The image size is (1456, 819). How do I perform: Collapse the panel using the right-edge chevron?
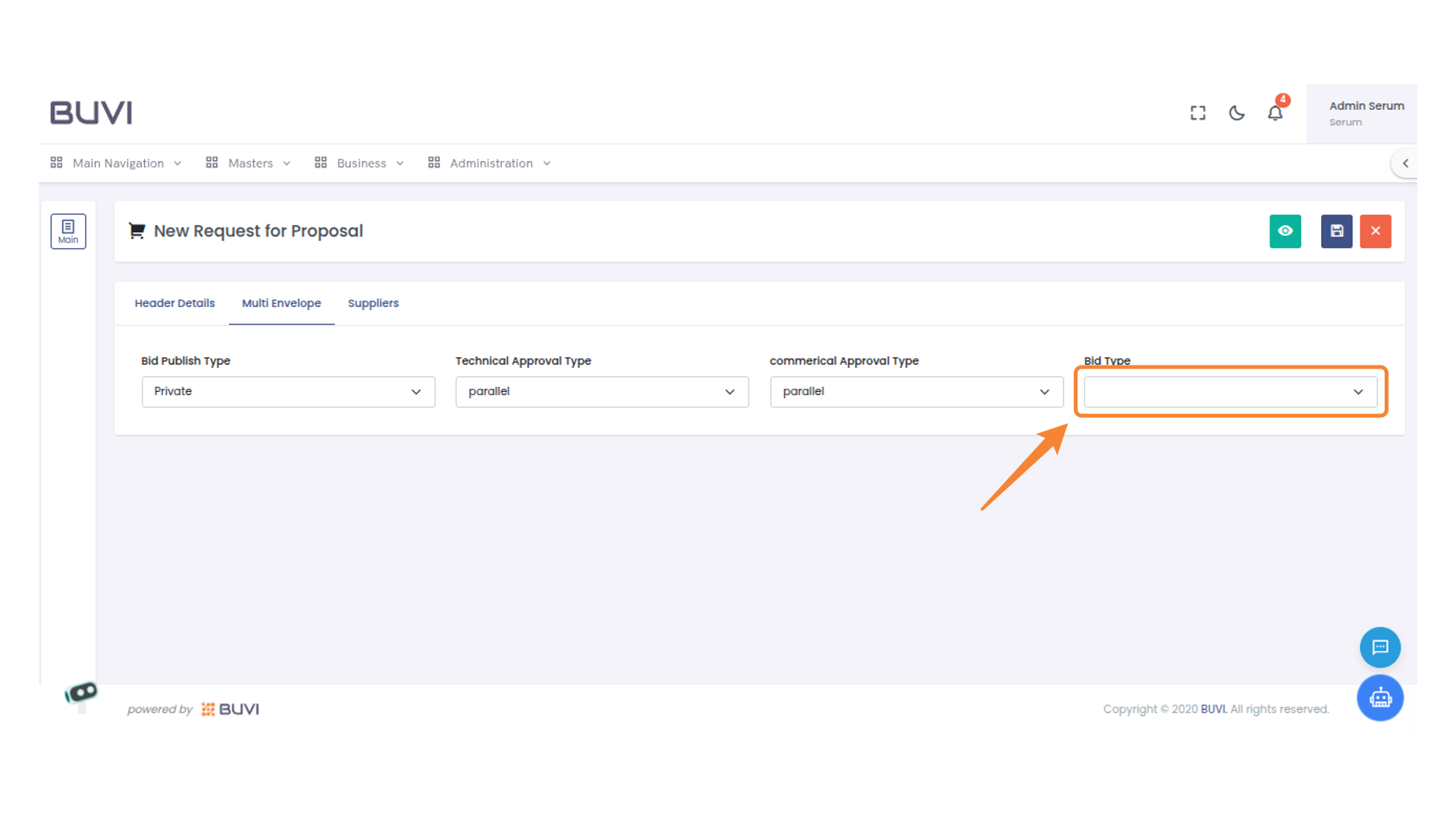point(1405,163)
